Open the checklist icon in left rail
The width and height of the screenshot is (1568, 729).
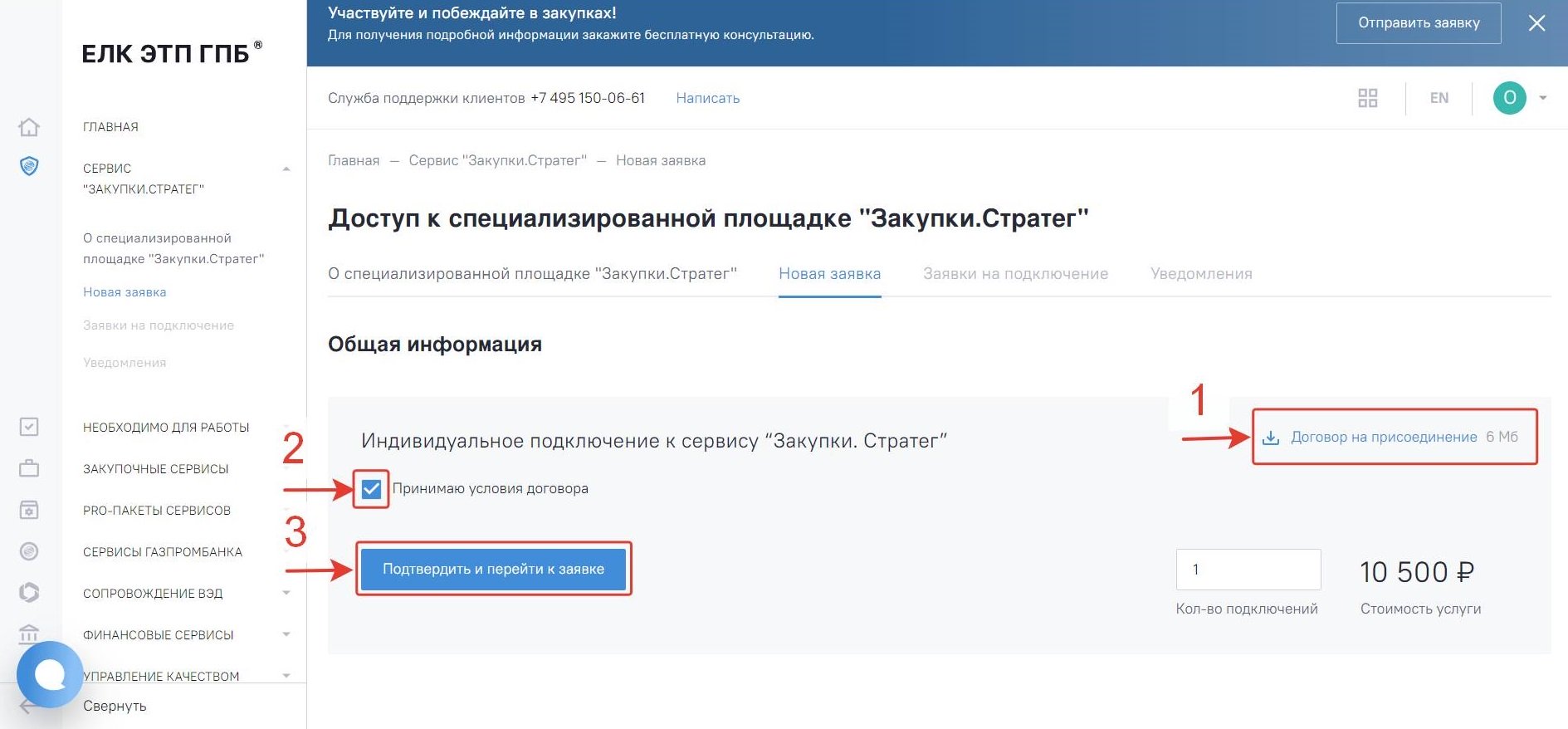click(x=29, y=427)
